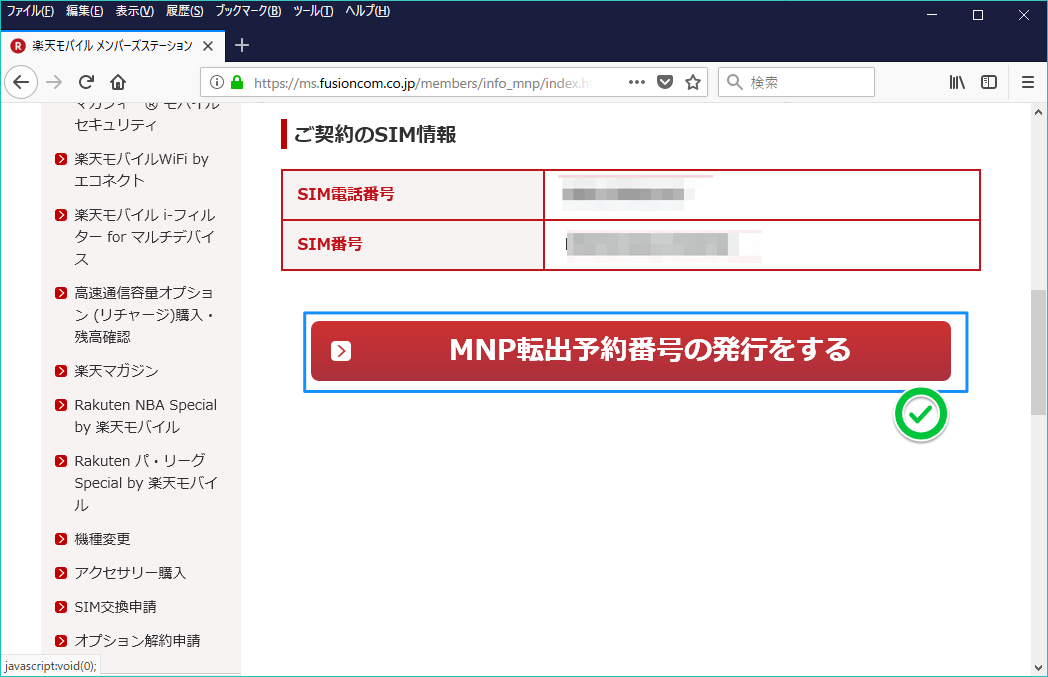Open a new tab with plus
The image size is (1048, 677).
pos(242,45)
